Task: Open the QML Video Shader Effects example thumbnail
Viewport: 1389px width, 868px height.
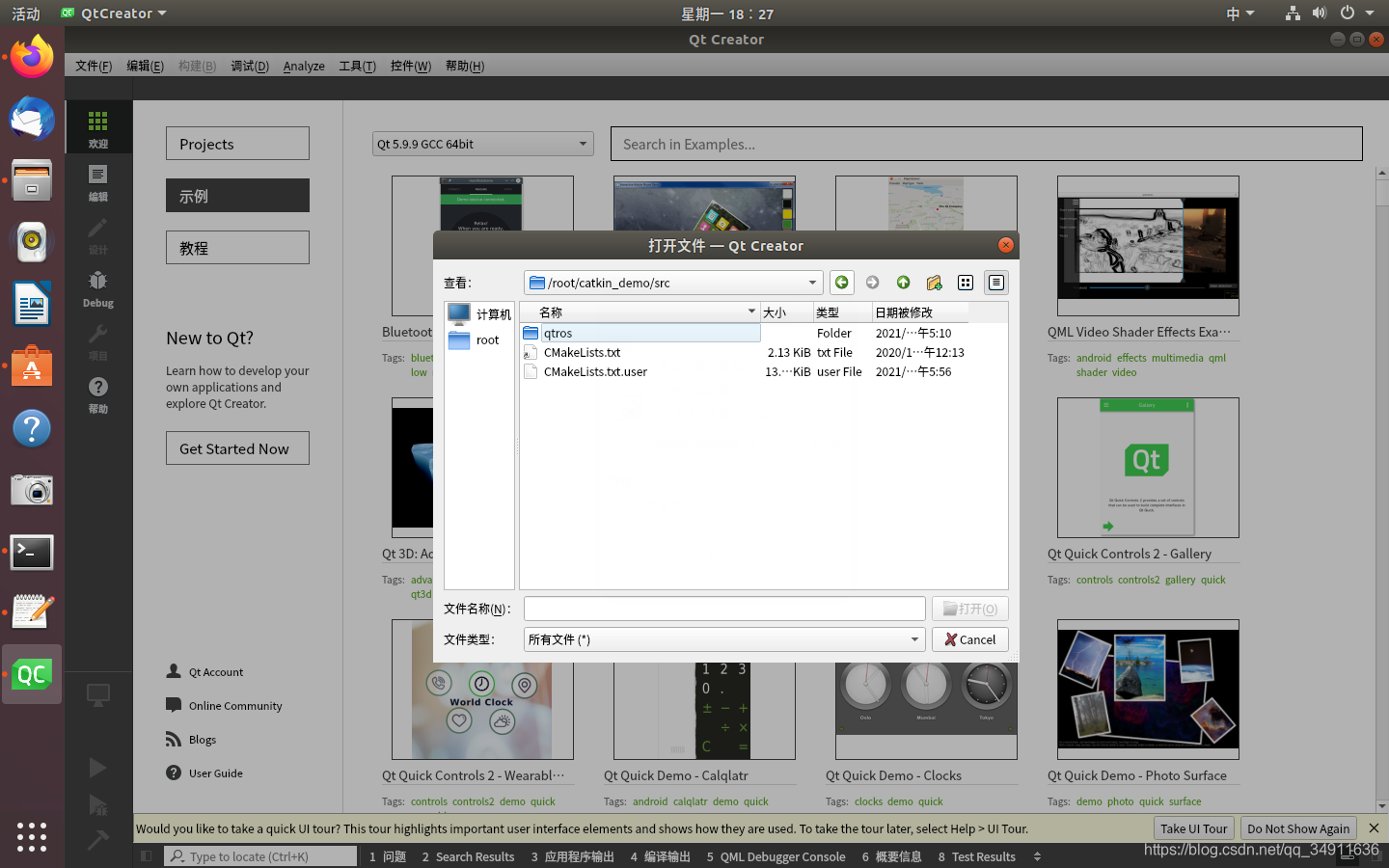Action: click(x=1148, y=246)
